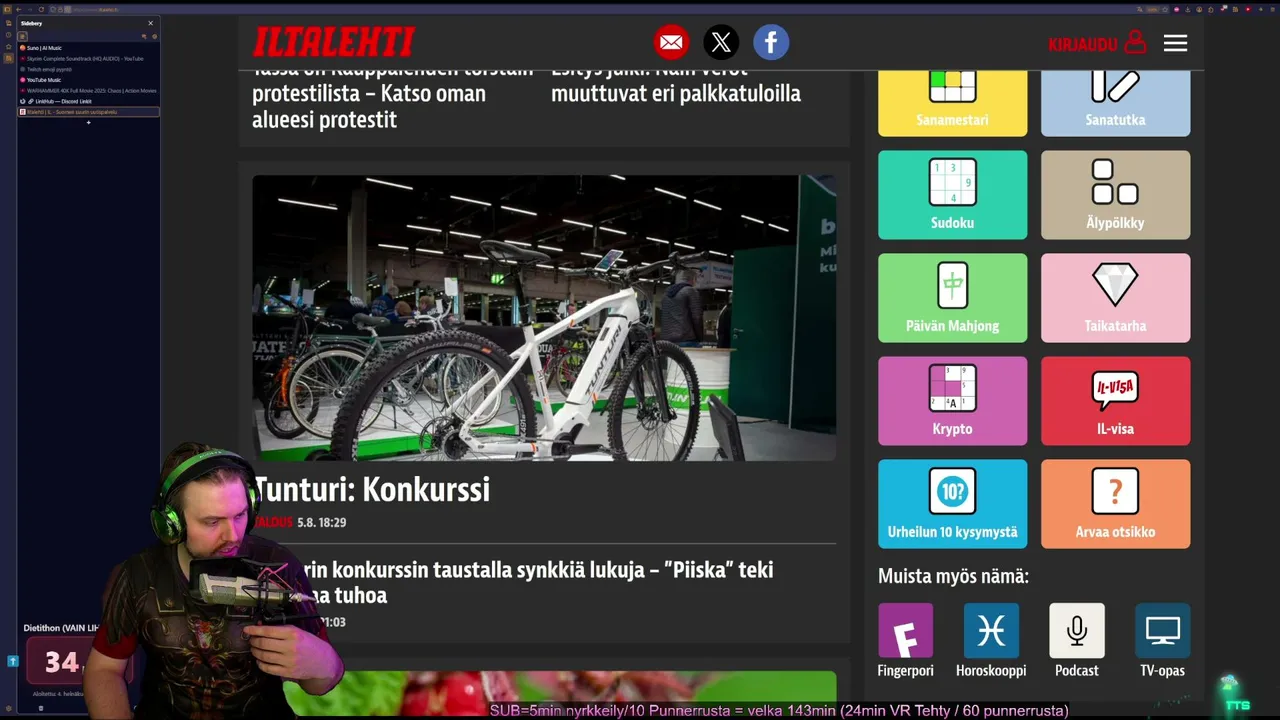Click the Iltalehti logo
The height and width of the screenshot is (720, 1280).
pos(334,42)
